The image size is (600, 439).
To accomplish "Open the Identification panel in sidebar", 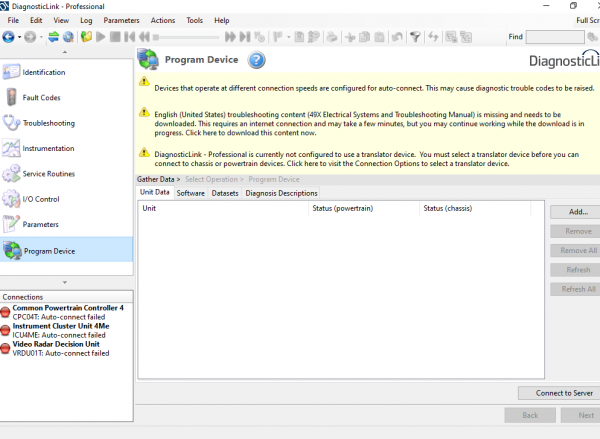I will (67, 72).
